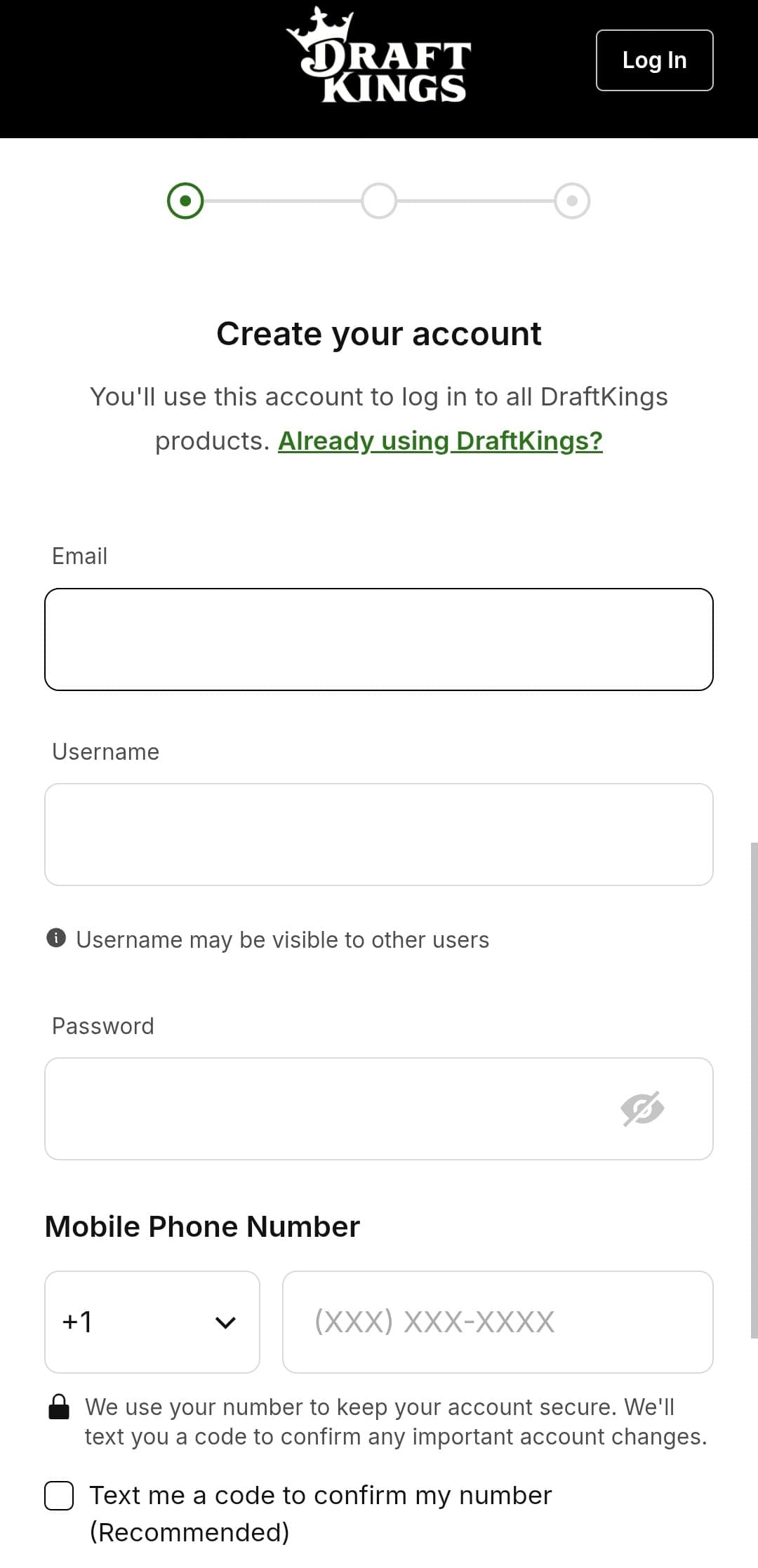The height and width of the screenshot is (1568, 758).
Task: Click the Log In button
Action: coord(653,60)
